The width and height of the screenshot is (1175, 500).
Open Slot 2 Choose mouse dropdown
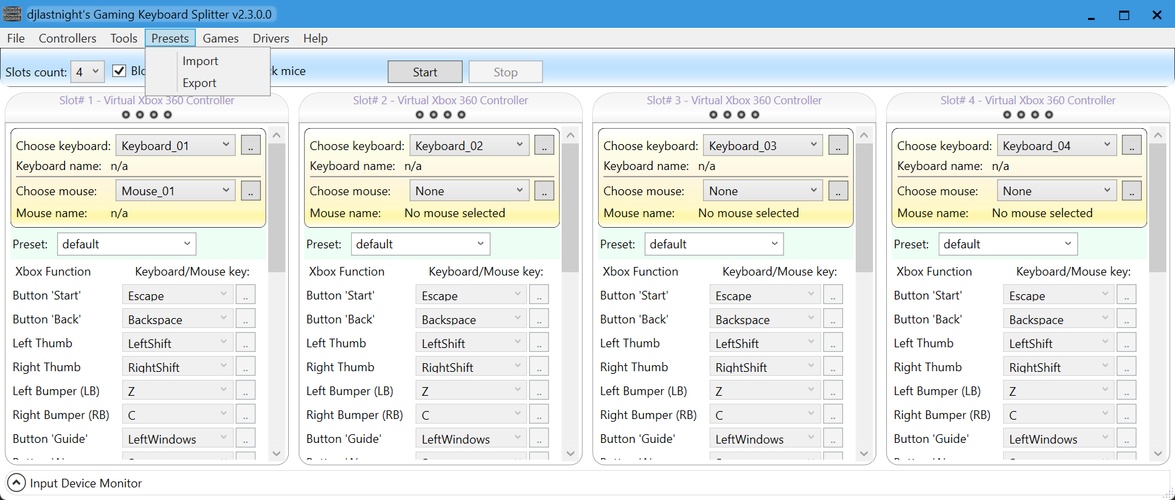pyautogui.click(x=469, y=191)
